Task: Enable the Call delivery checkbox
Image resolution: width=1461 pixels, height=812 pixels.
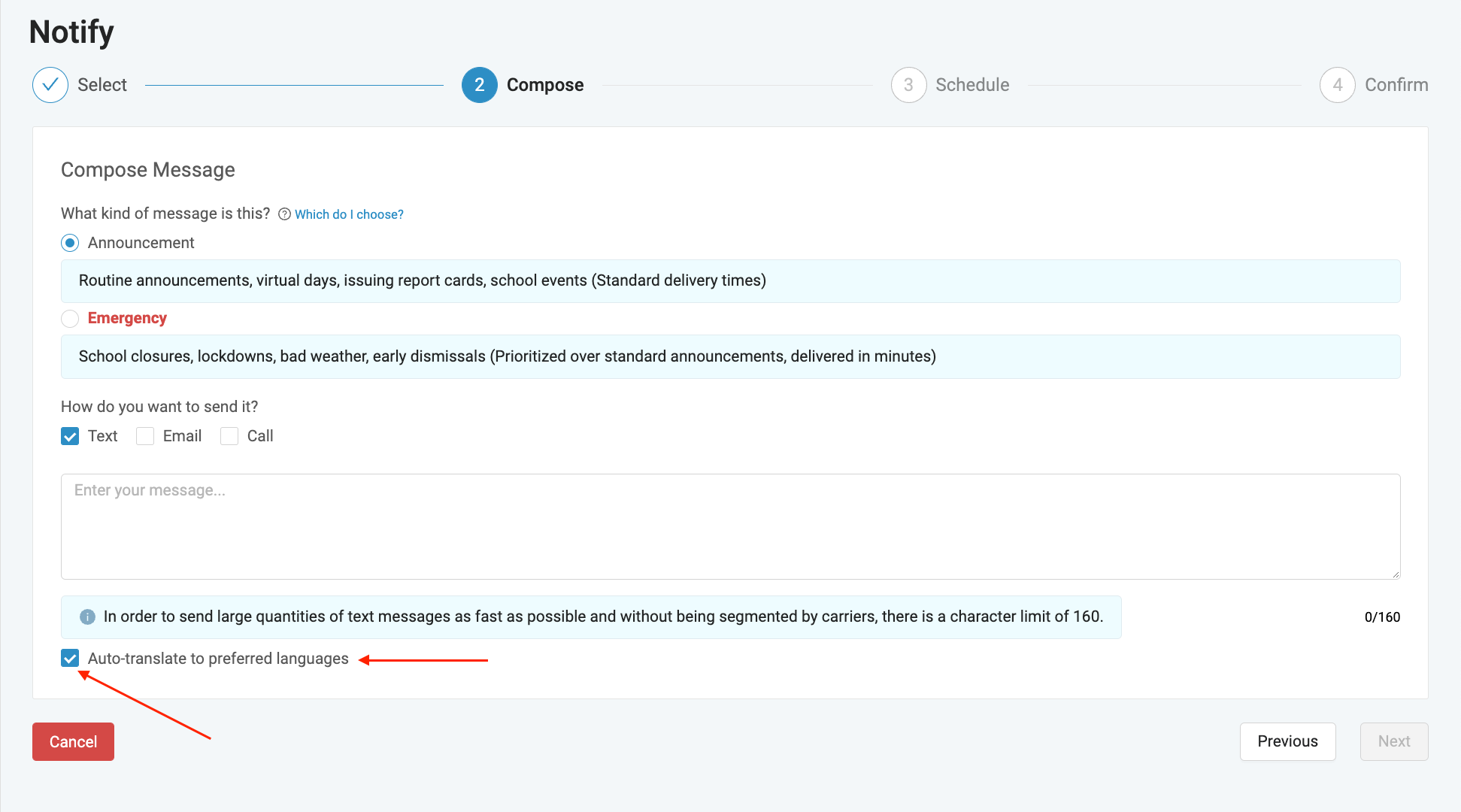Action: [229, 436]
